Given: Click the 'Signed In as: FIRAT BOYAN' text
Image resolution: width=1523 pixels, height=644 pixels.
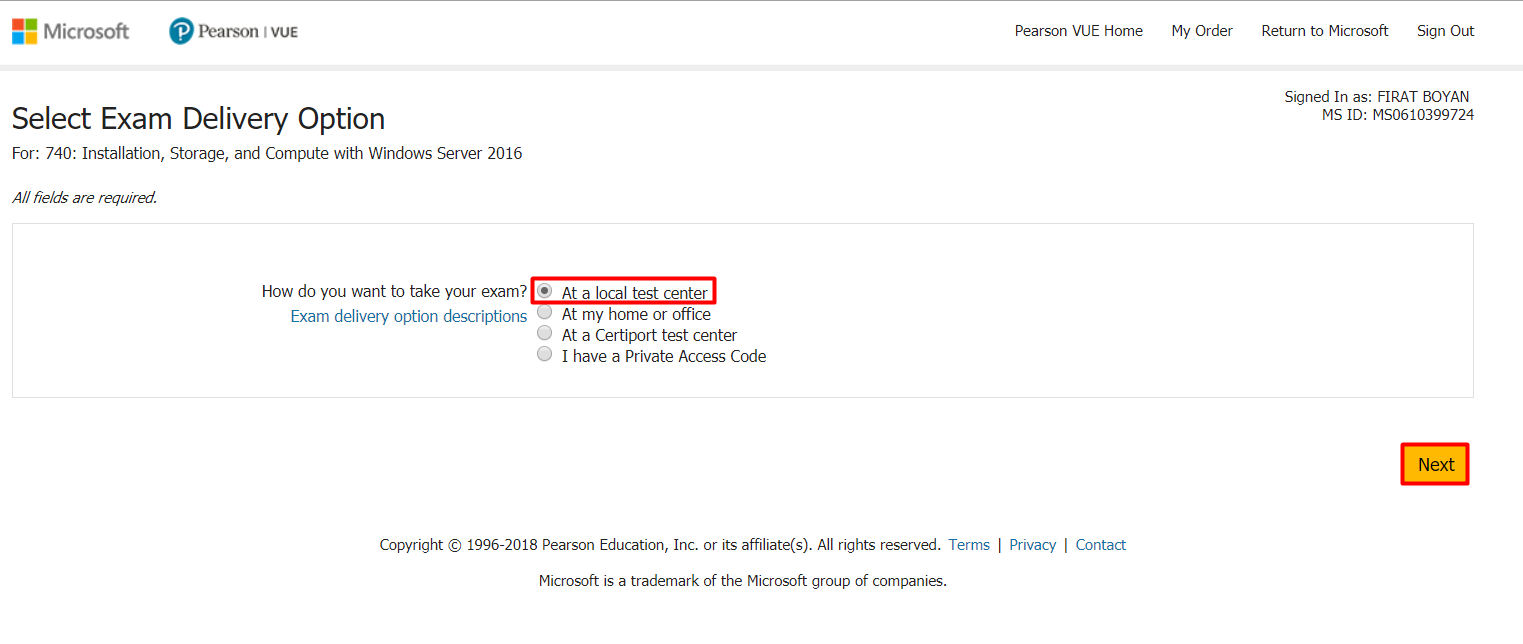Looking at the screenshot, I should pos(1377,97).
